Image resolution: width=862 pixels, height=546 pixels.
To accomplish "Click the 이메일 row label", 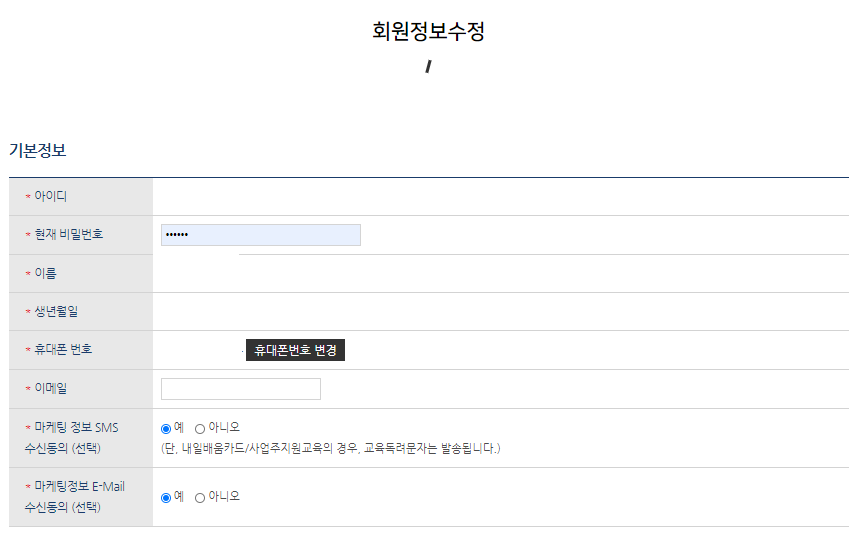I will click(x=50, y=389).
